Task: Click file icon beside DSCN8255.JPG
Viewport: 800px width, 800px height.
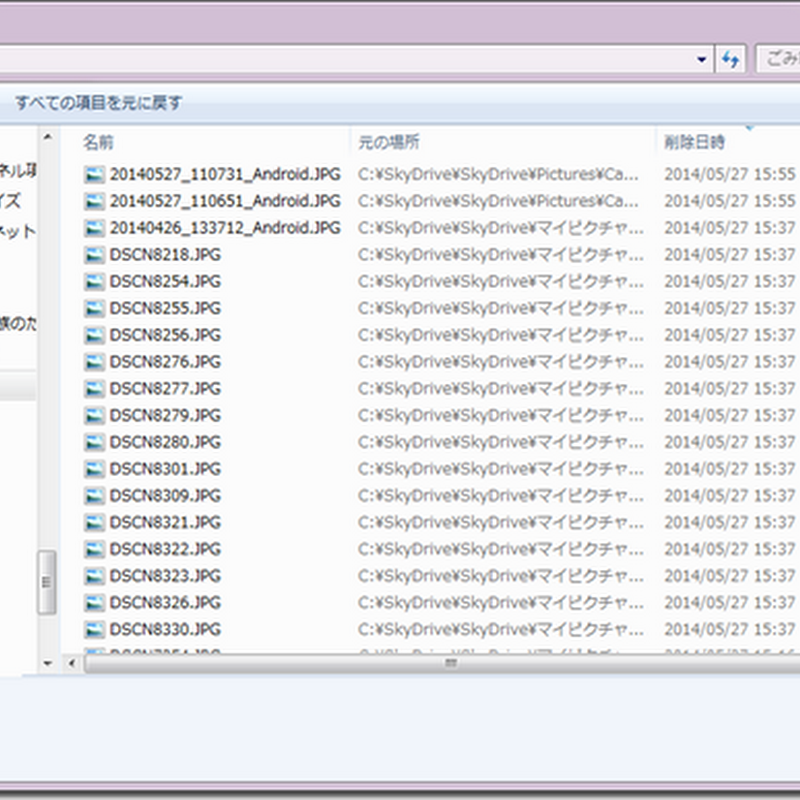Action: (x=94, y=308)
